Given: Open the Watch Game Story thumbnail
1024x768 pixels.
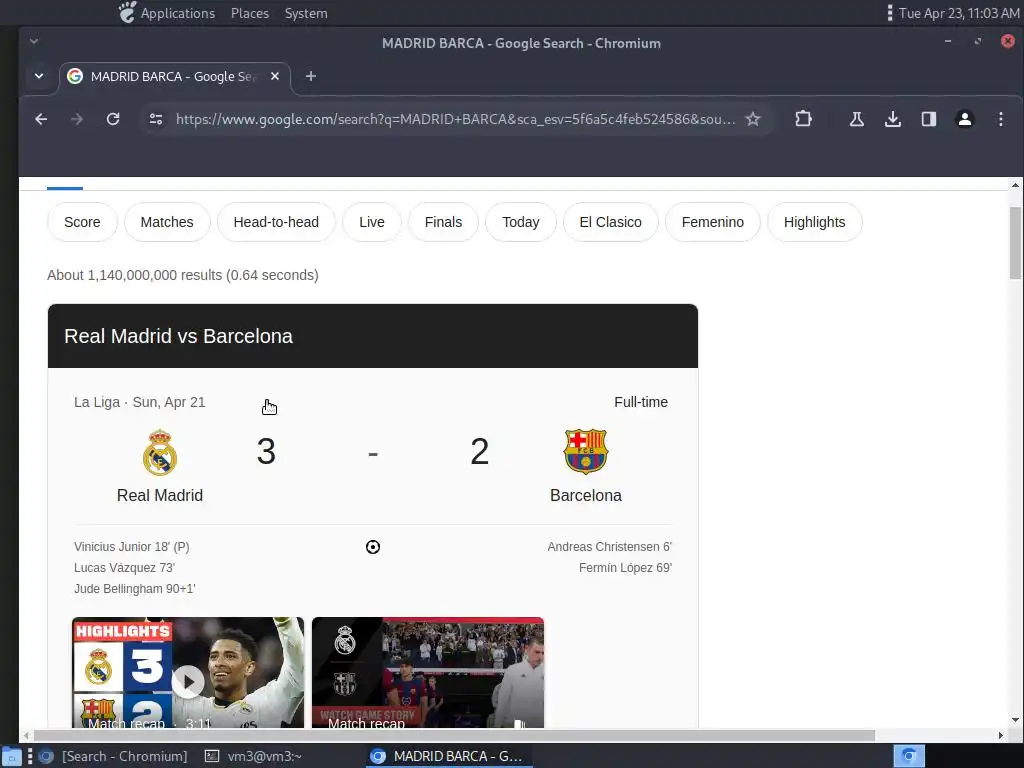Looking at the screenshot, I should [x=428, y=672].
